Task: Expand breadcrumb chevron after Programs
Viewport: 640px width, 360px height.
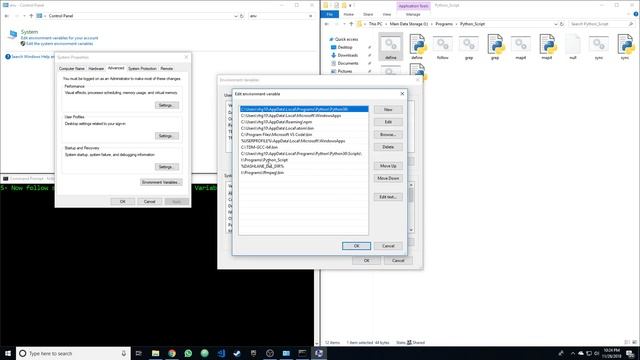Action: point(456,24)
